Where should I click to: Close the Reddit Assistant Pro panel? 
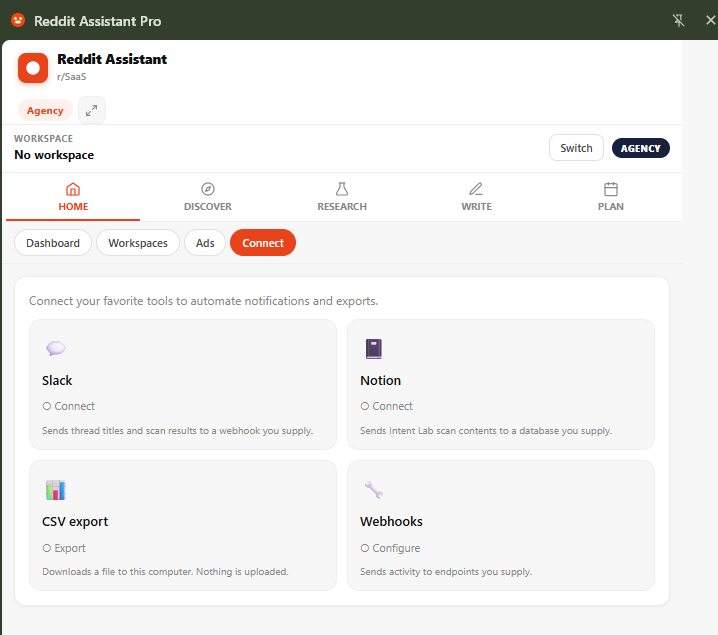point(710,20)
